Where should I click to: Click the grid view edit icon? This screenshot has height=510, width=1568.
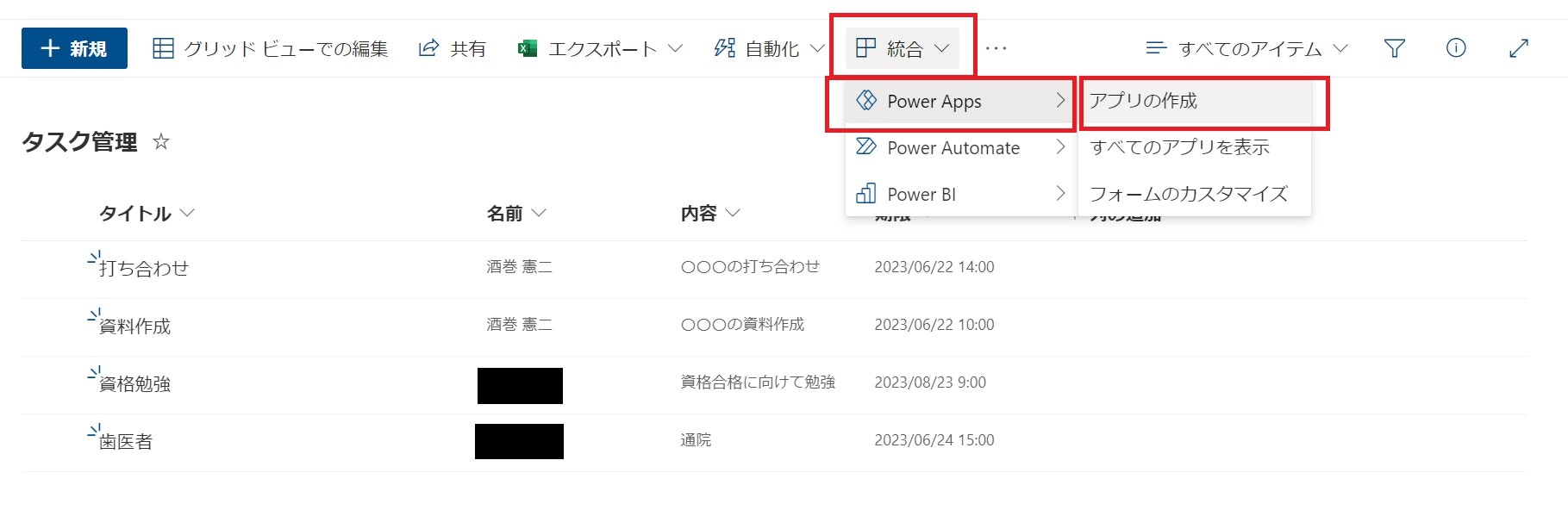pos(163,48)
